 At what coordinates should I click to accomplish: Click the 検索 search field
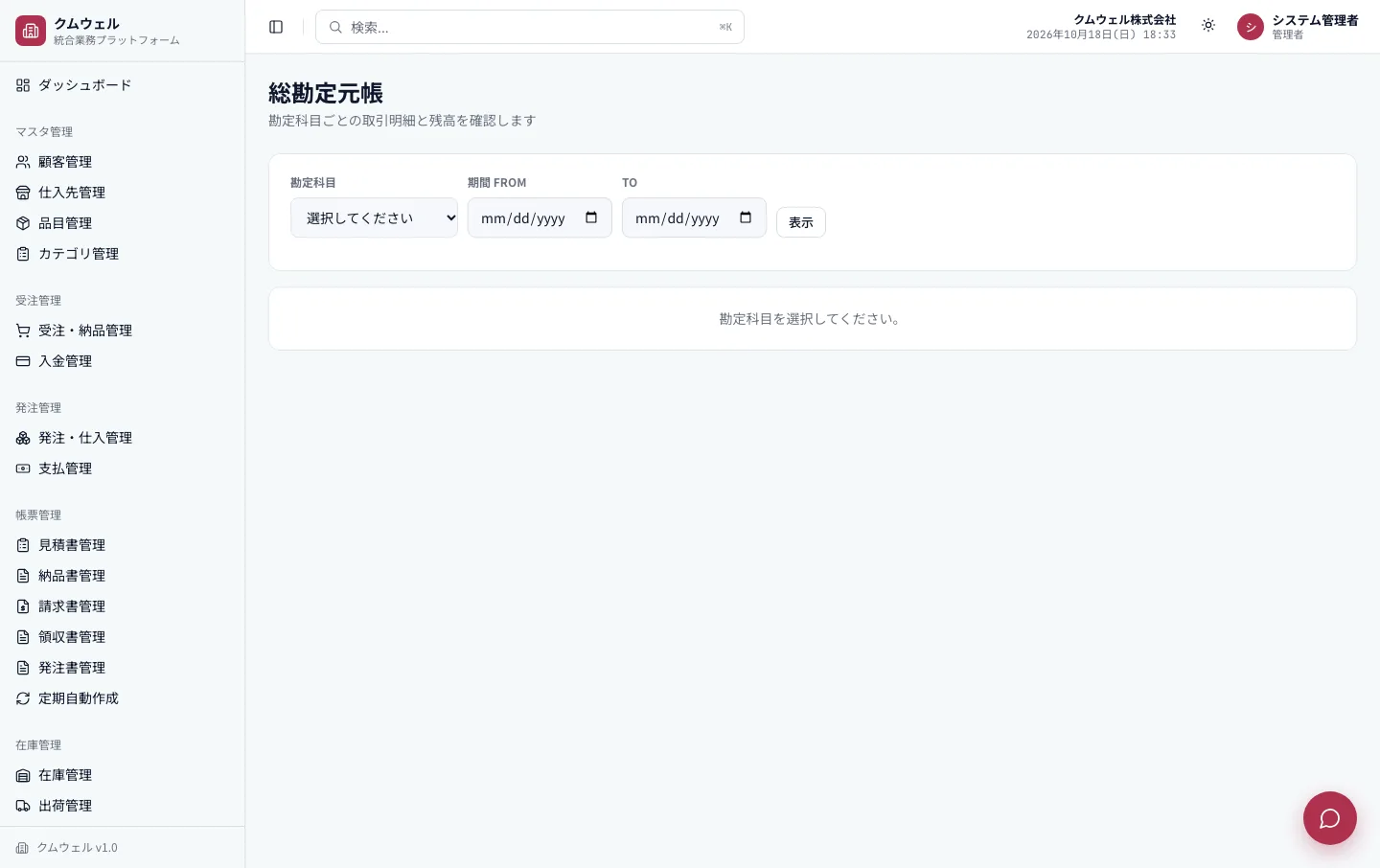(x=530, y=27)
